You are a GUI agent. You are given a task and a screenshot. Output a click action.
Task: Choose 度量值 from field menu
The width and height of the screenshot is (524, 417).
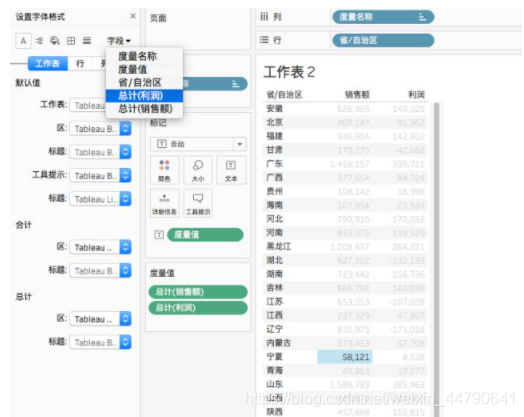point(144,70)
